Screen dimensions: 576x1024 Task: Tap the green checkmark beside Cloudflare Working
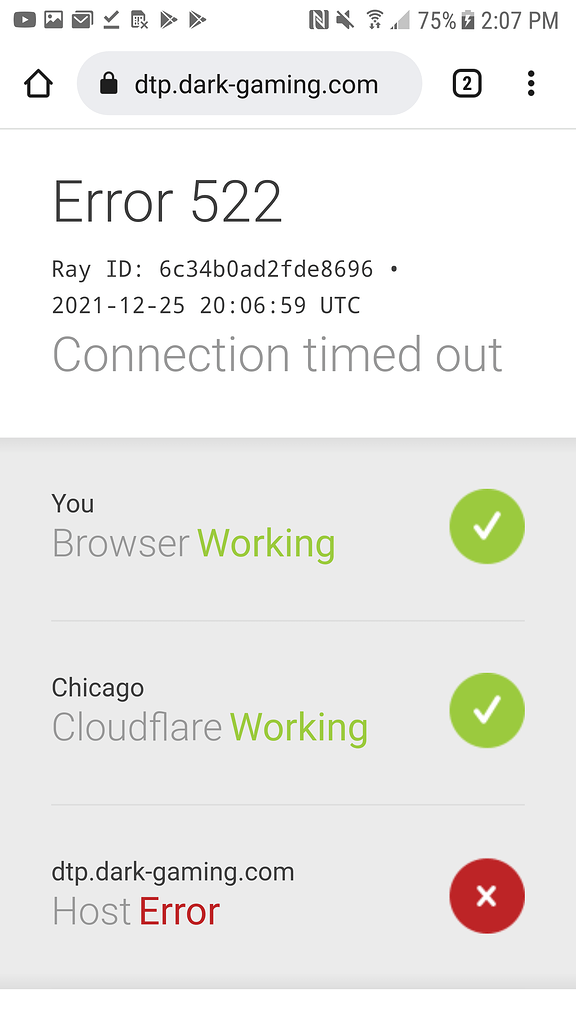tap(487, 711)
